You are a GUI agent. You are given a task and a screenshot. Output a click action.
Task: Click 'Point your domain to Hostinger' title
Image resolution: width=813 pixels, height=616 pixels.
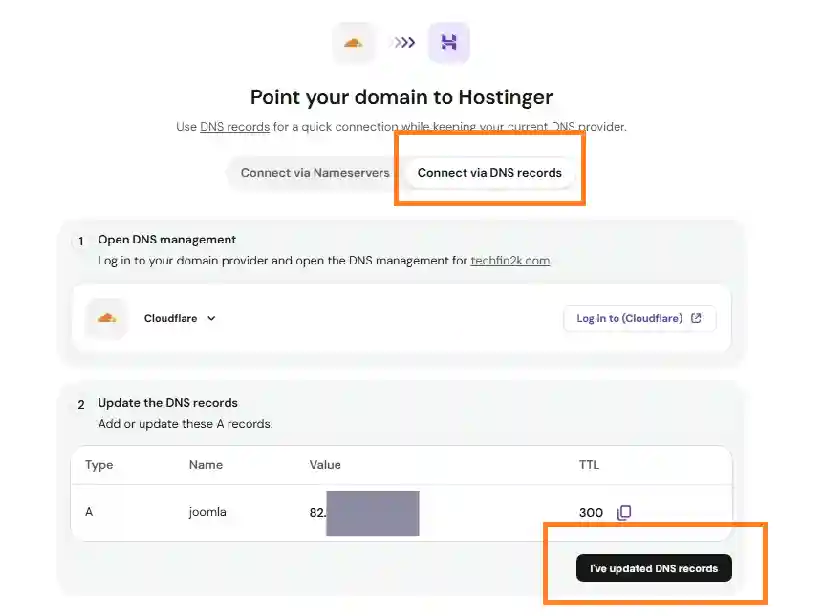tap(401, 97)
